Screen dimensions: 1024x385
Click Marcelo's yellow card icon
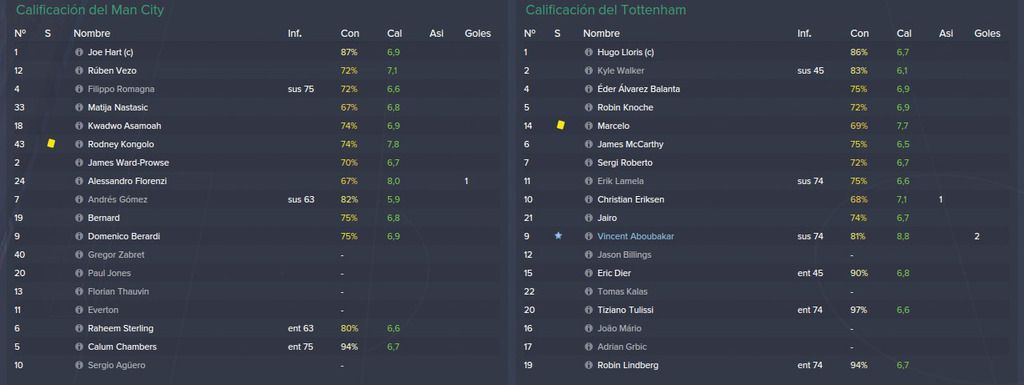pyautogui.click(x=560, y=125)
